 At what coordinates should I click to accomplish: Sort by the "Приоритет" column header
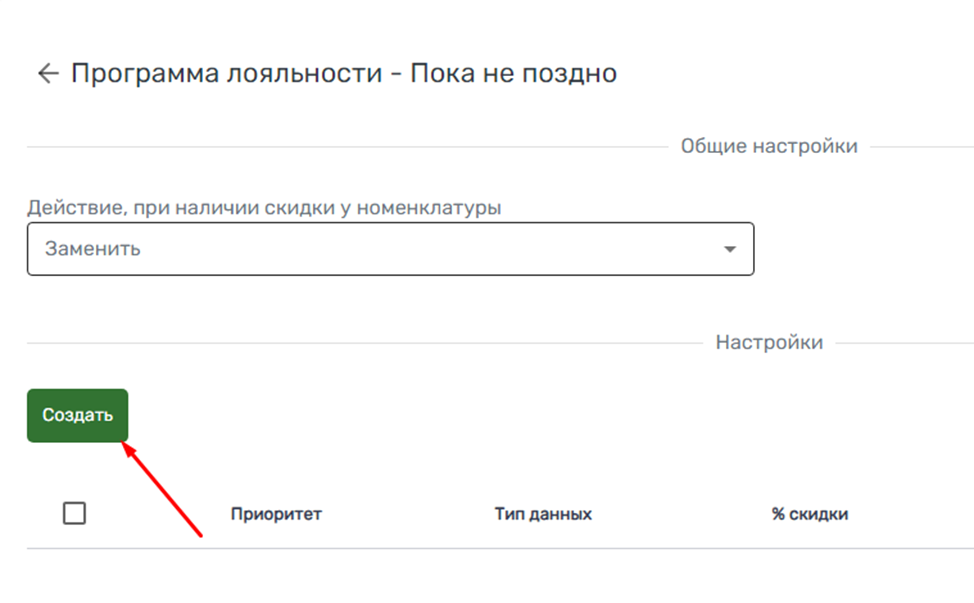[x=276, y=514]
